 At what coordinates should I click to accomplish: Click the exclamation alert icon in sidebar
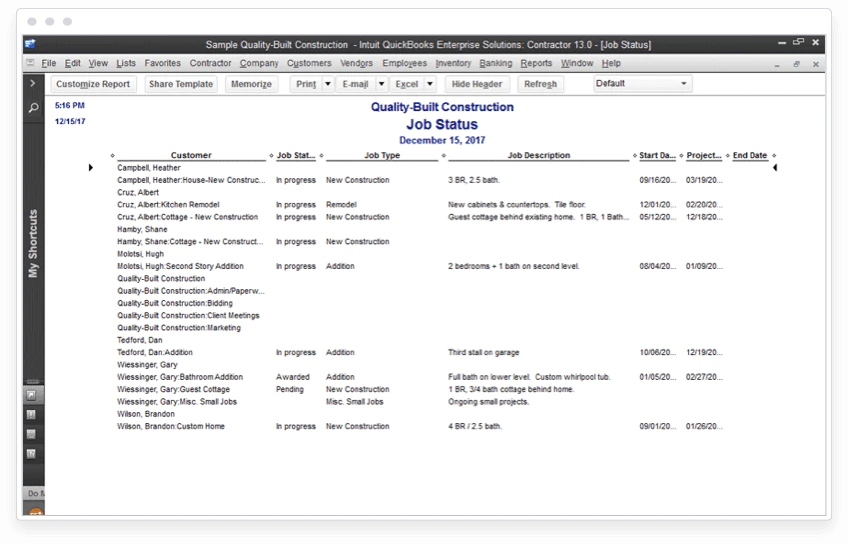pos(31,415)
